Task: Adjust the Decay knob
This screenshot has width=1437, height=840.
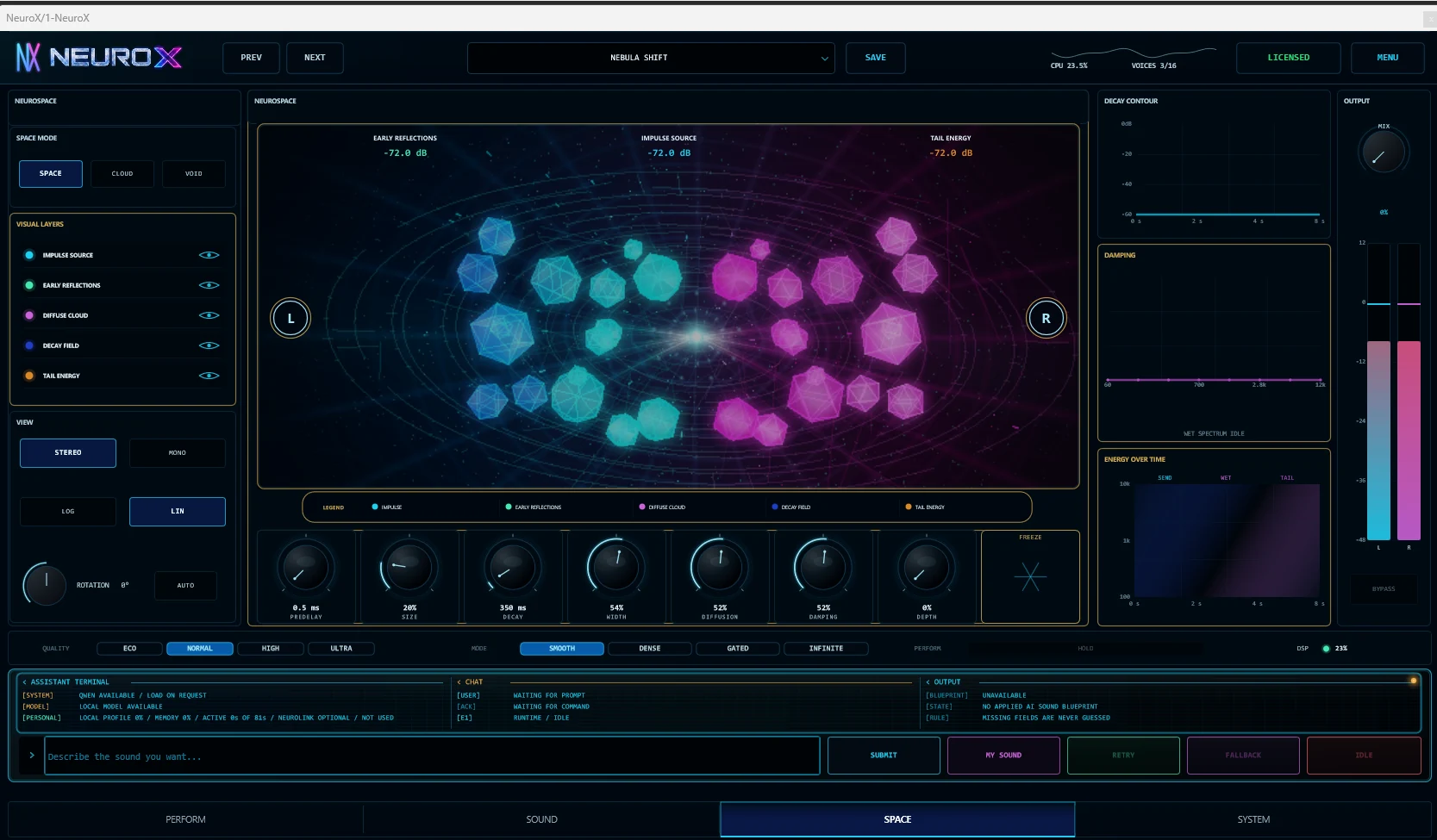Action: [513, 569]
